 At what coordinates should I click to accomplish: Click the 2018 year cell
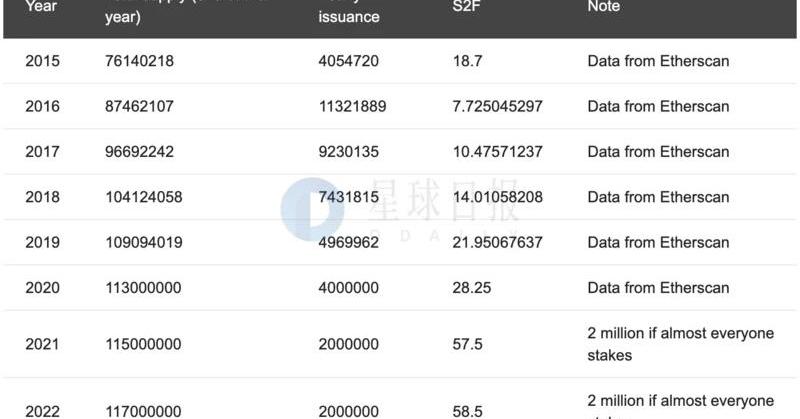[x=42, y=197]
